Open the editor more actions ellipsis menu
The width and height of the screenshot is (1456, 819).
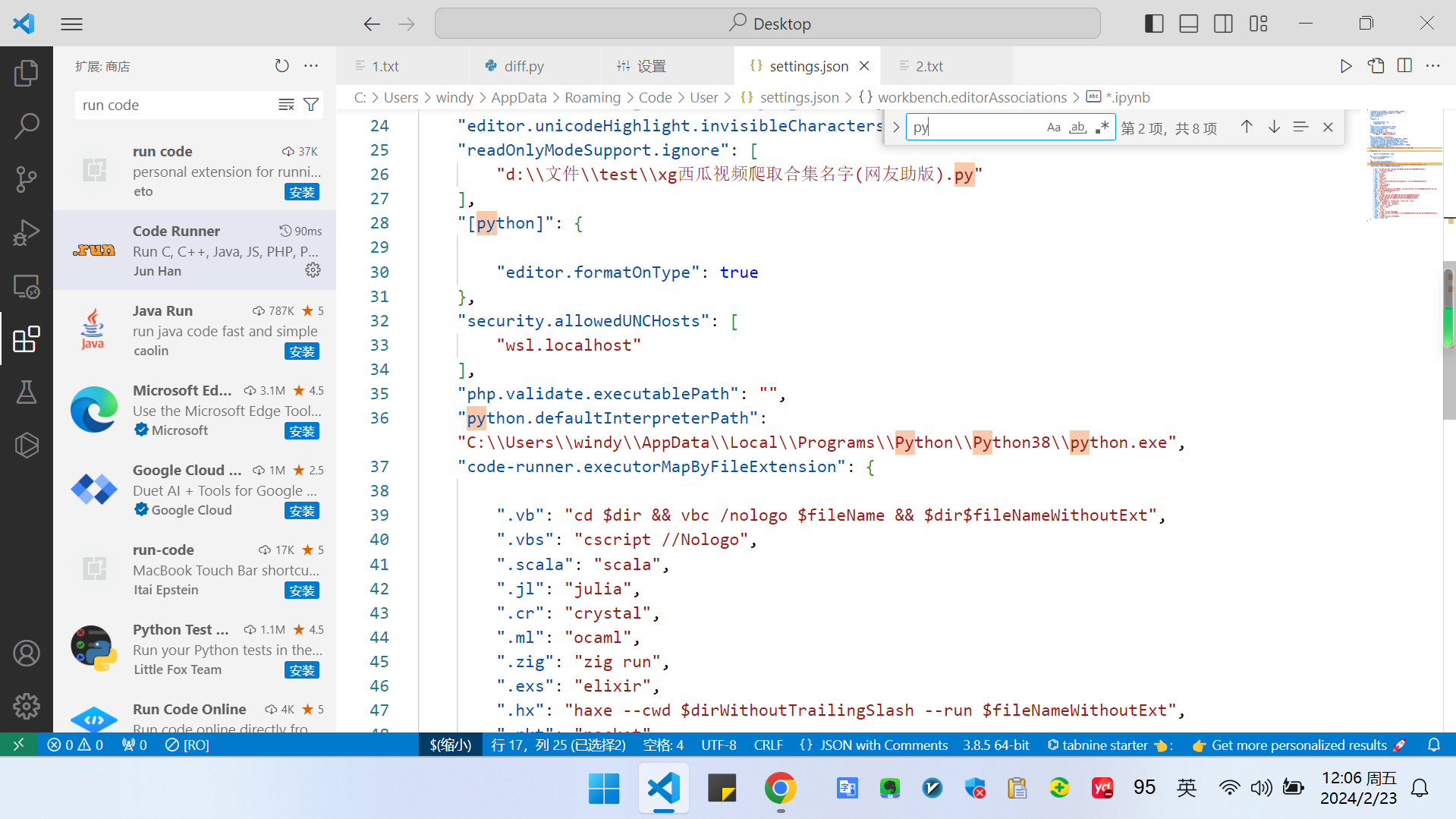1432,66
